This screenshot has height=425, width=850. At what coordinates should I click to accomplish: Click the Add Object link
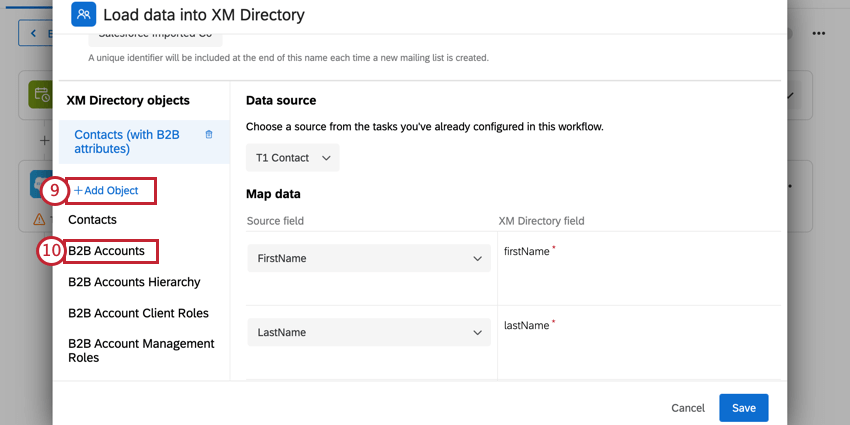(x=106, y=191)
